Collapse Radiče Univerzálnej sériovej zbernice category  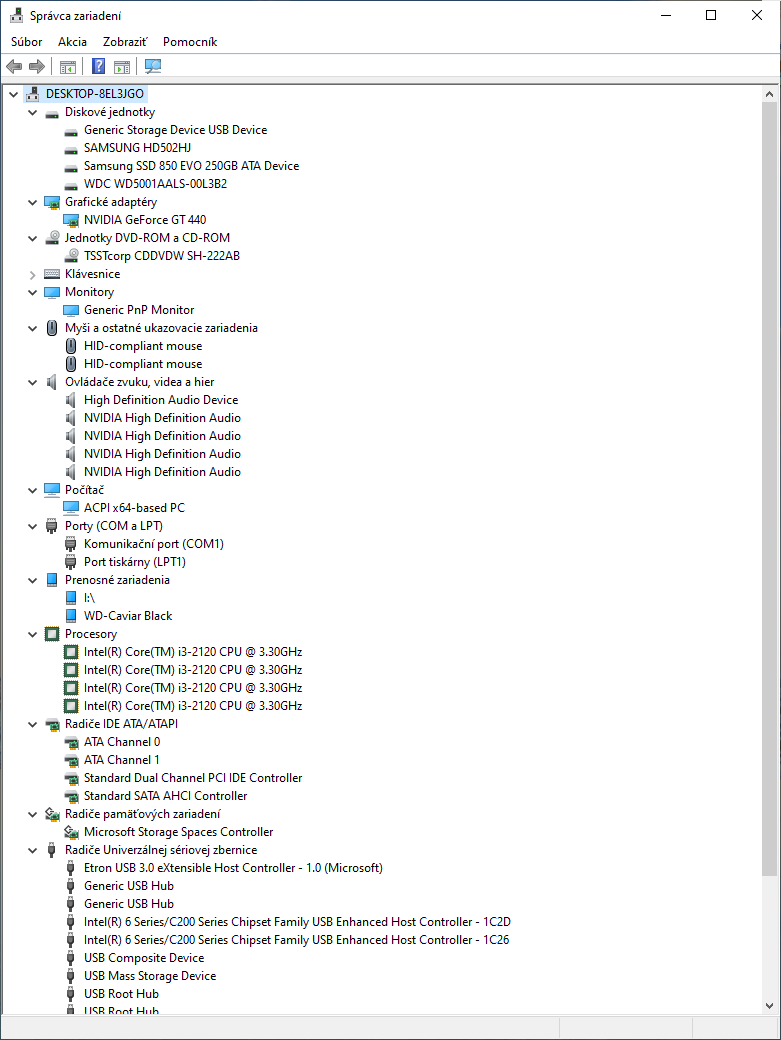point(32,850)
